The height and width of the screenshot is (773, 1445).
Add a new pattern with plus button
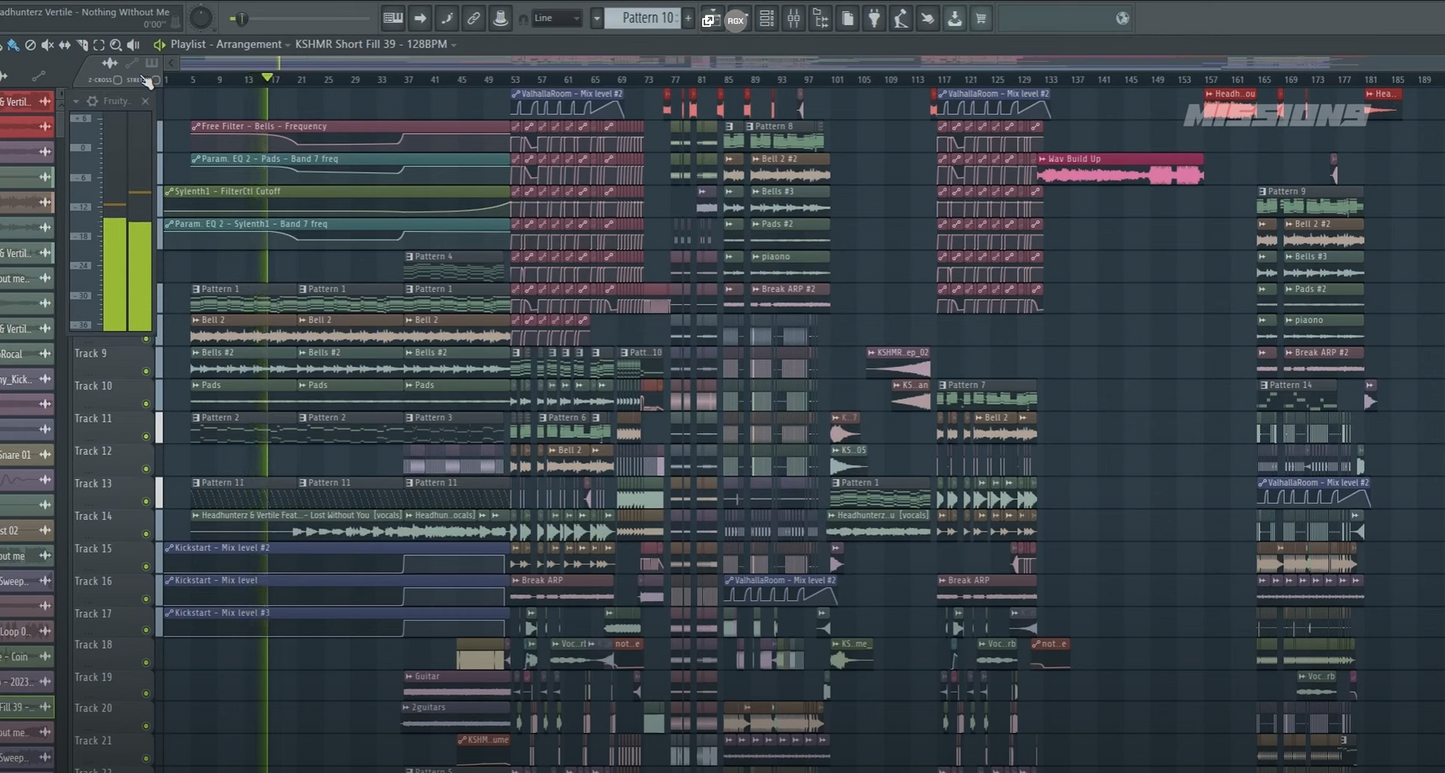click(688, 18)
